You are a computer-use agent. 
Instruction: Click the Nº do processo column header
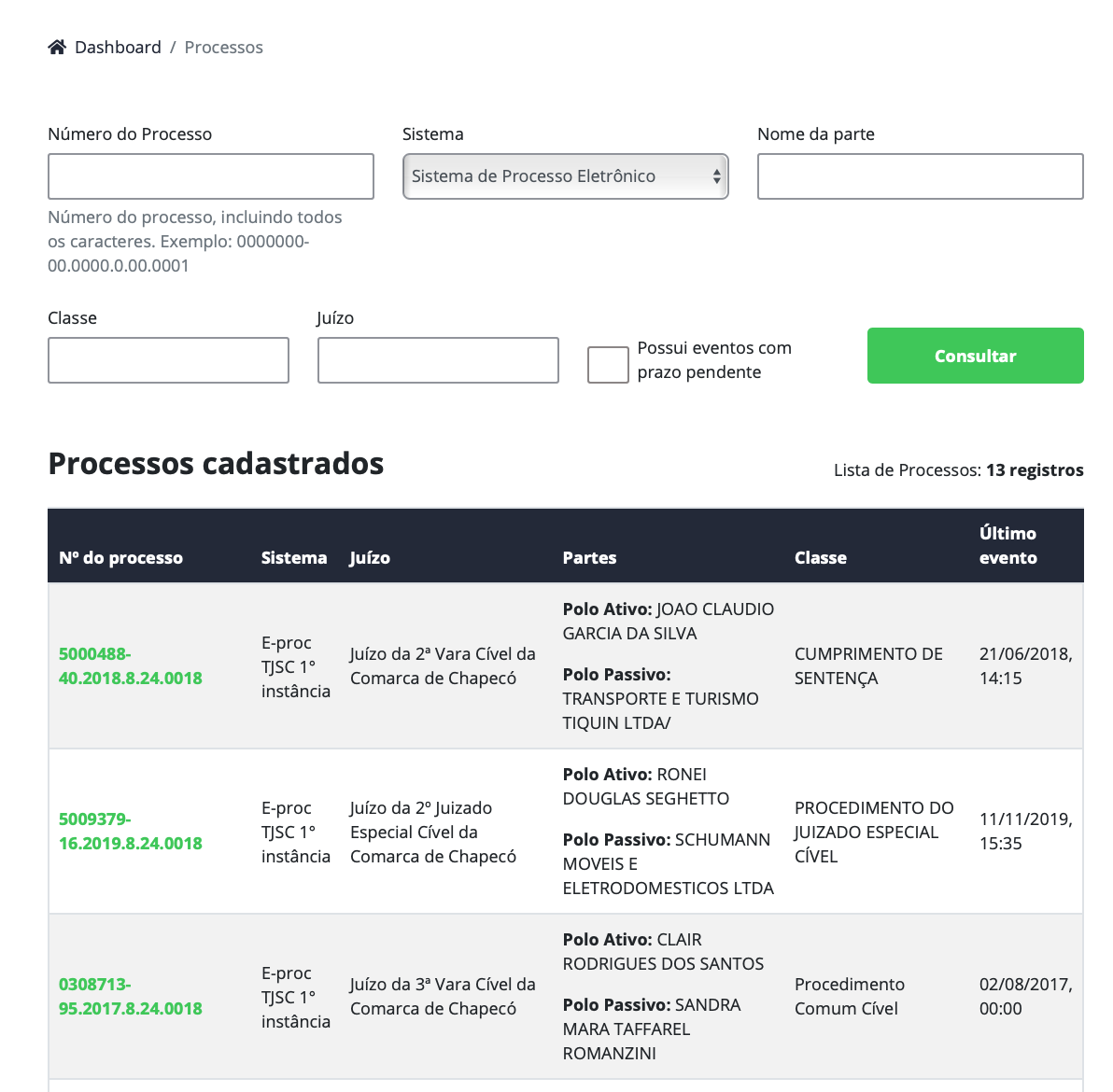pyautogui.click(x=121, y=558)
